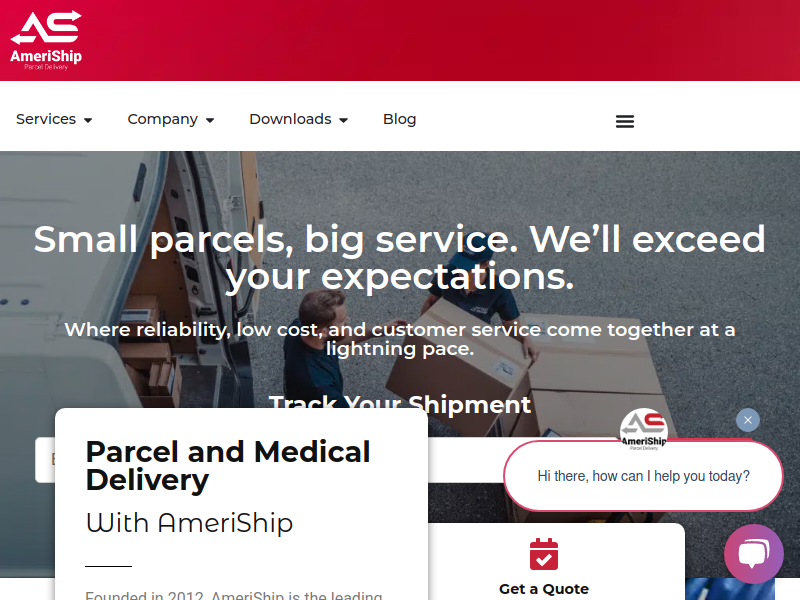Click the calendar checkmark quote icon
The image size is (800, 600).
[543, 554]
